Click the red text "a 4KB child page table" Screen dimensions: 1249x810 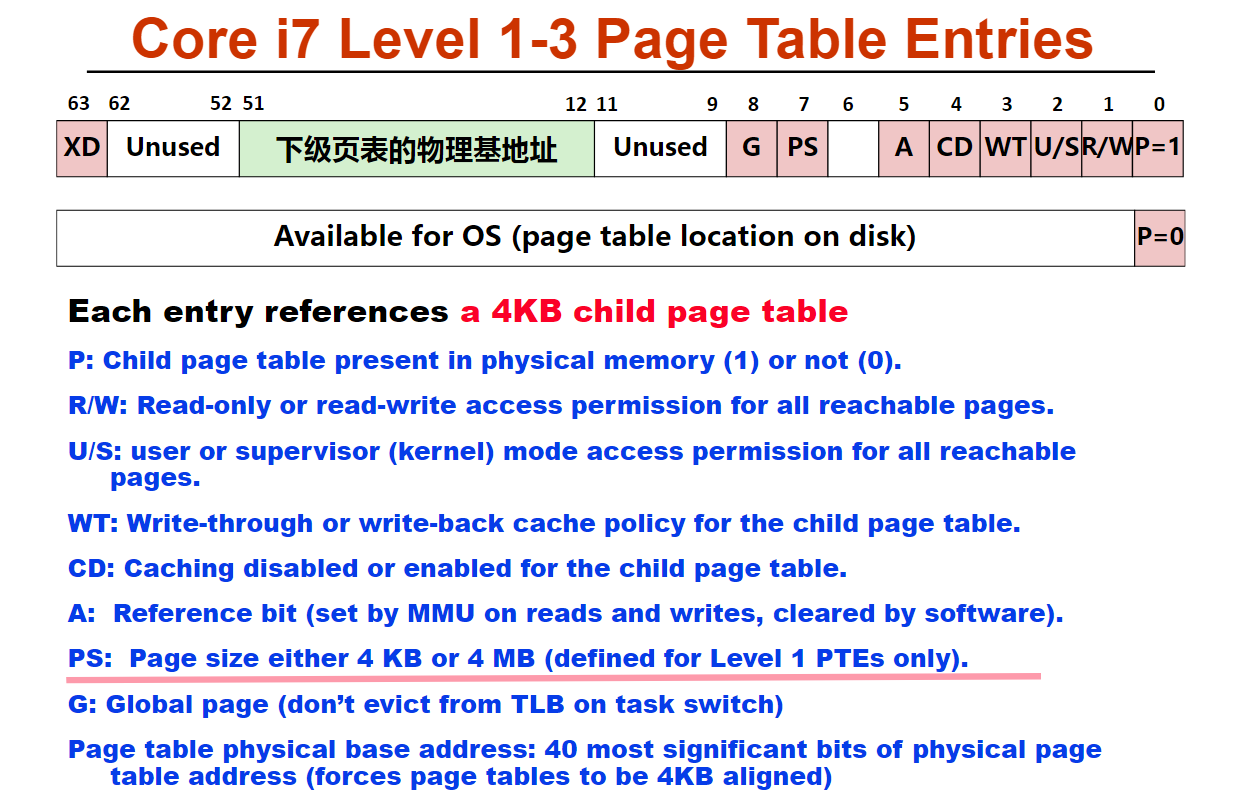tap(654, 312)
